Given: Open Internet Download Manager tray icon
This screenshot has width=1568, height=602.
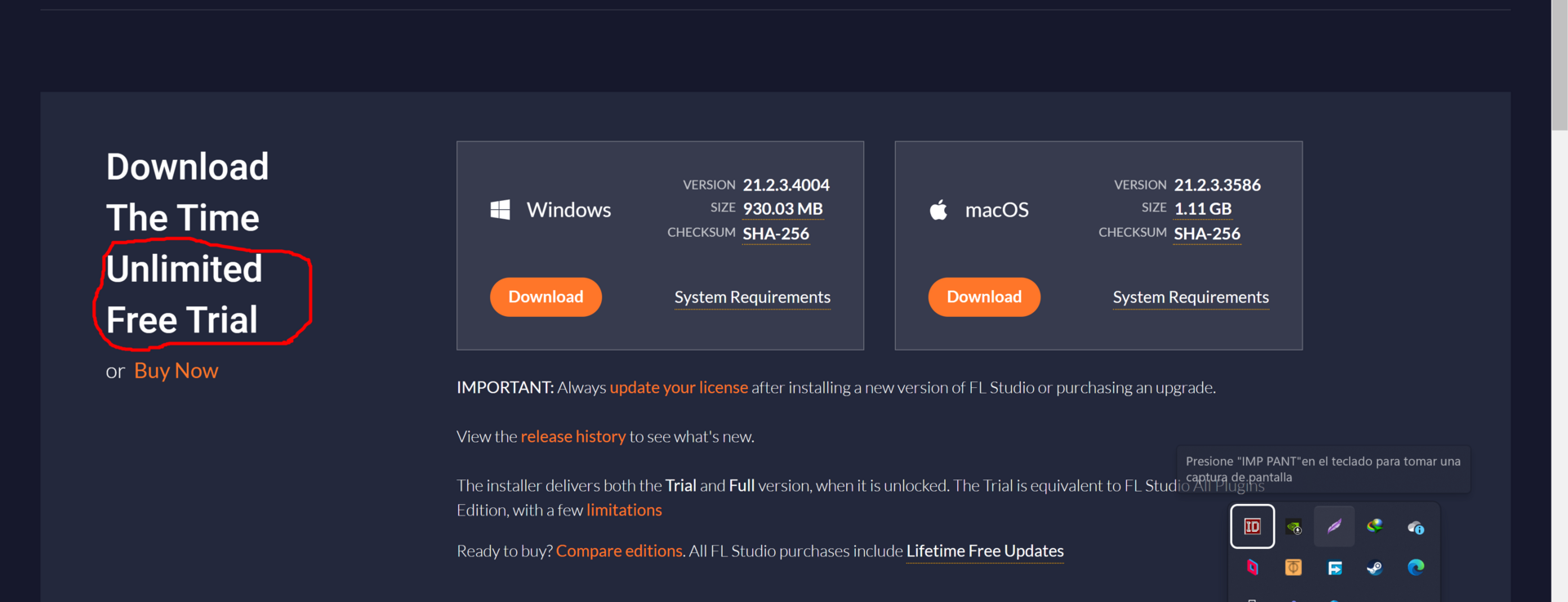Looking at the screenshot, I should pyautogui.click(x=1375, y=526).
